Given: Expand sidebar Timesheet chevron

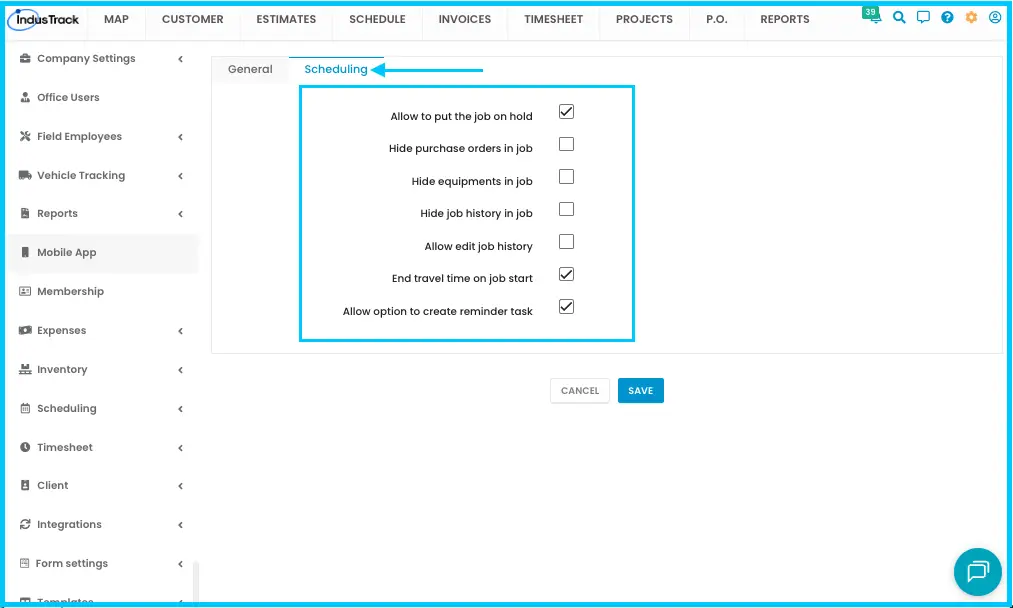Looking at the screenshot, I should click(x=181, y=448).
